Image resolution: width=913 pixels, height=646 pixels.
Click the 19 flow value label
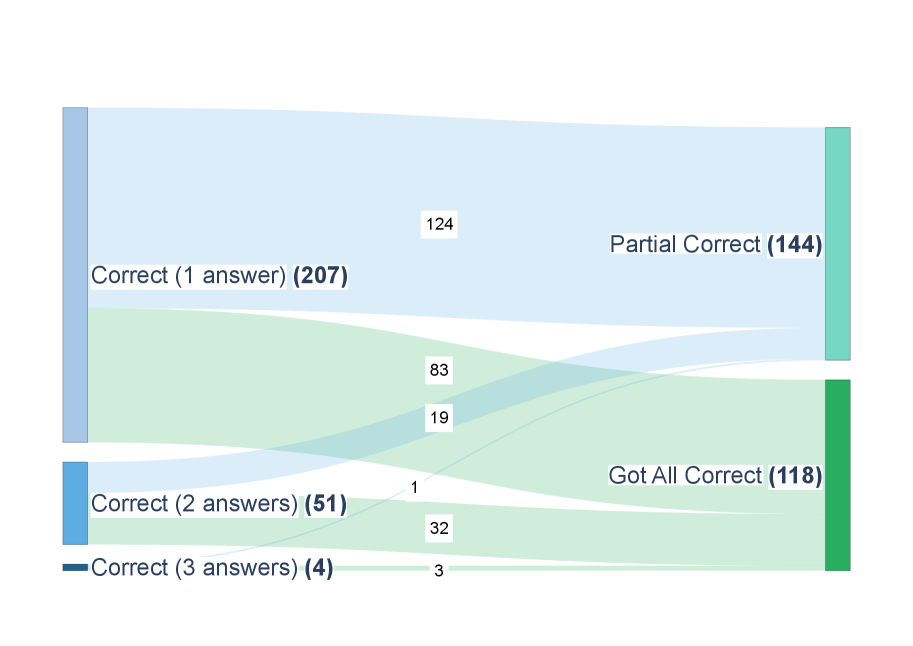tap(439, 418)
